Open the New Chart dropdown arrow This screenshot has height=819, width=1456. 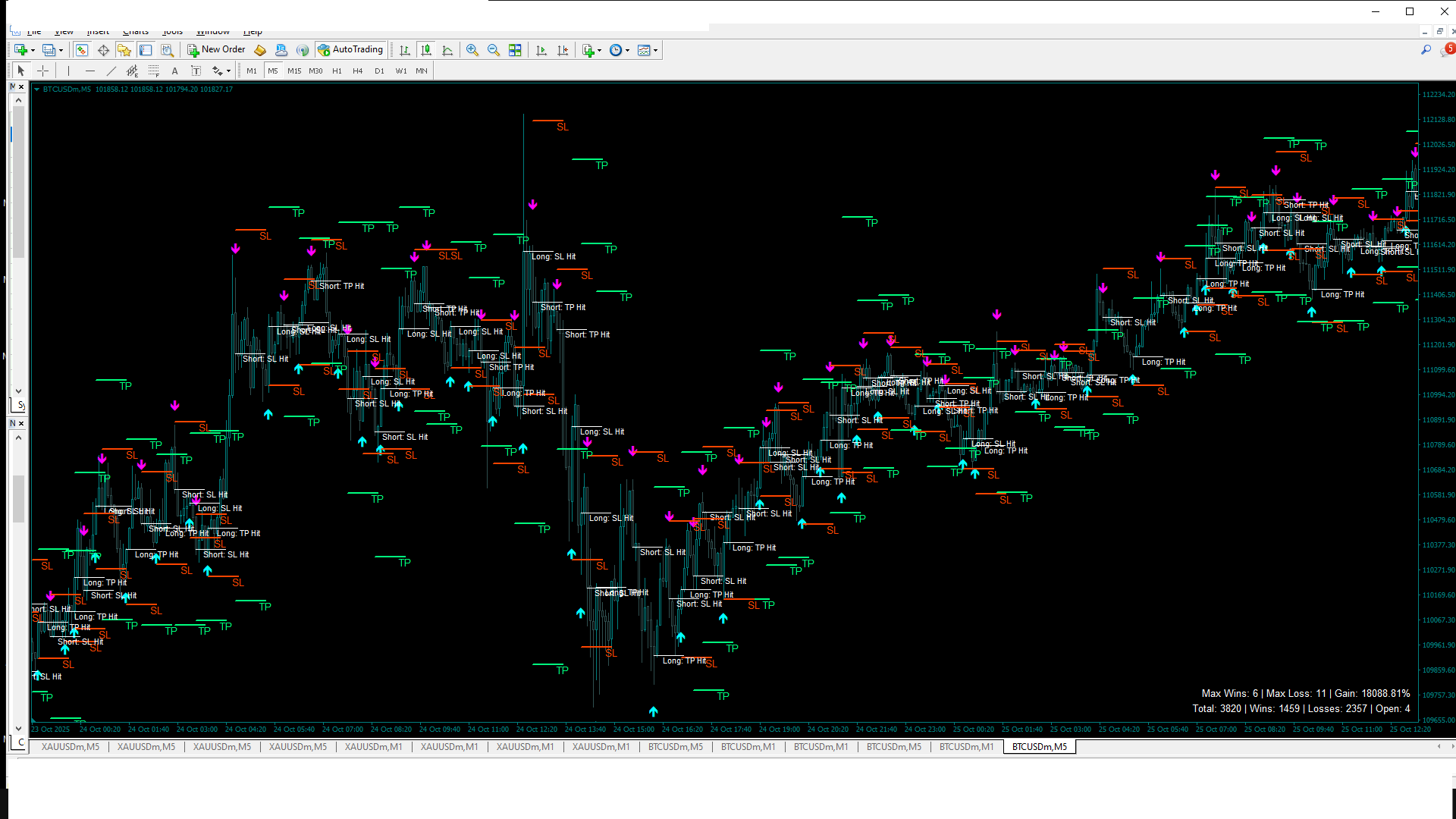click(x=33, y=50)
